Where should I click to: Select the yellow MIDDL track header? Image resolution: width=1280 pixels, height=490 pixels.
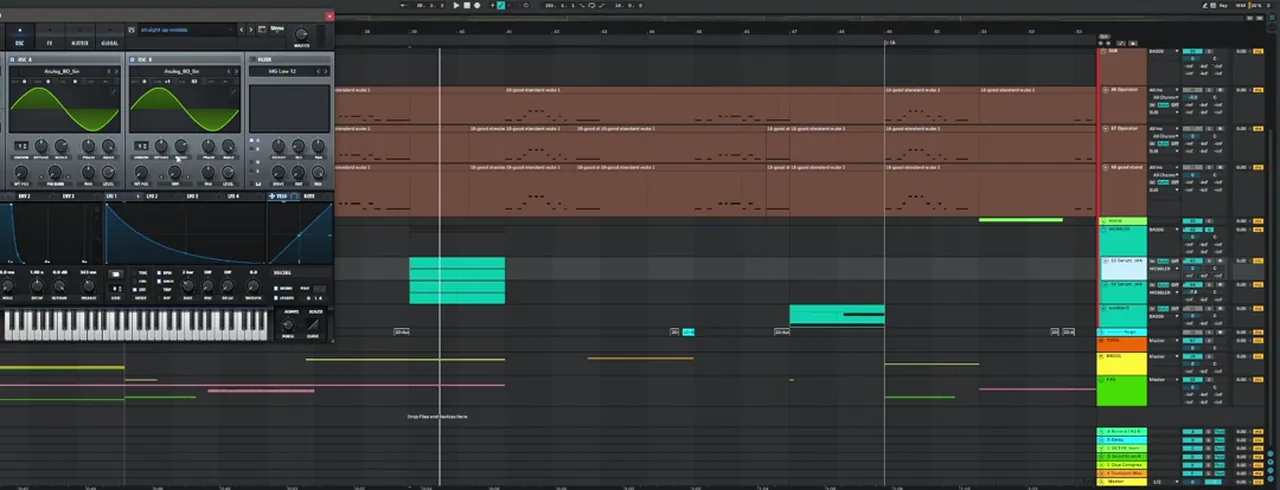[x=1122, y=362]
